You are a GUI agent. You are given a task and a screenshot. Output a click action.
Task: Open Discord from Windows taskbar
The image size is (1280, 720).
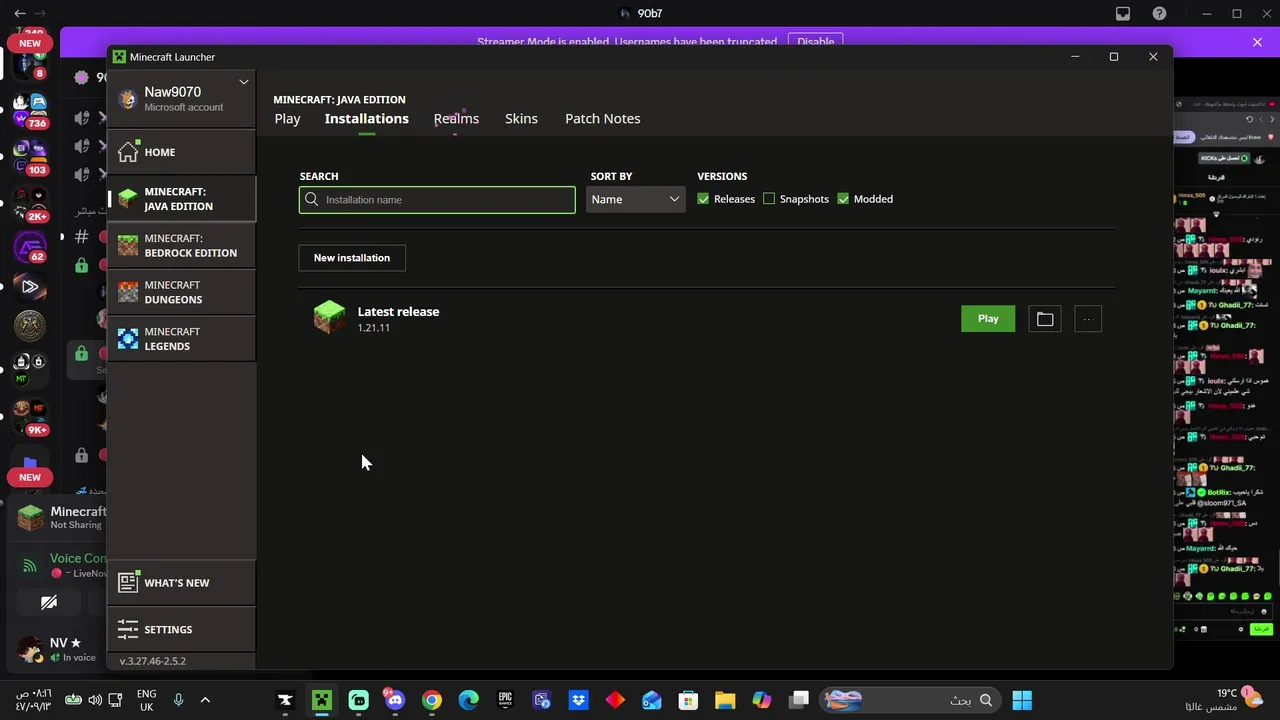(x=395, y=700)
